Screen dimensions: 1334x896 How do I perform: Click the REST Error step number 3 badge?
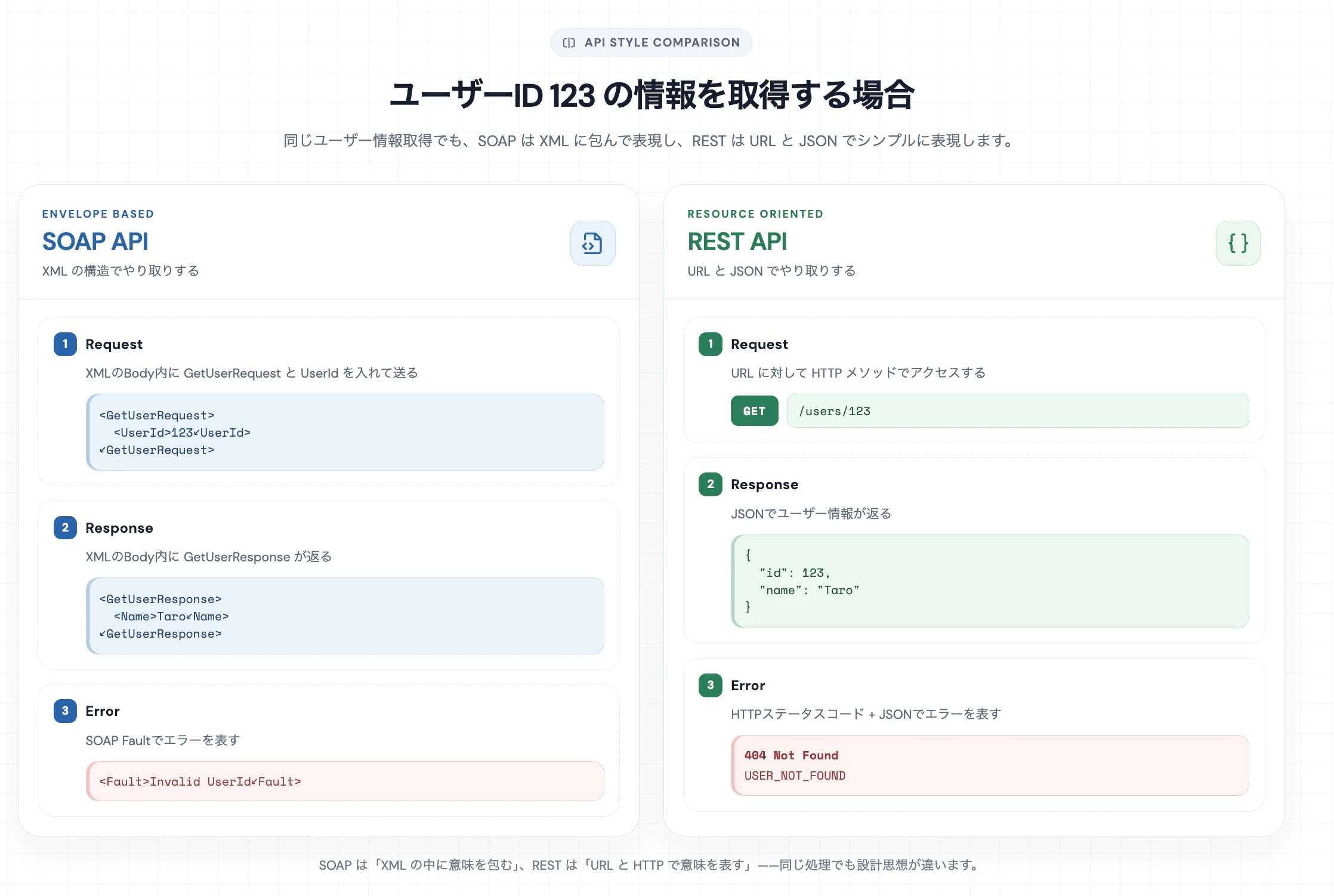tap(710, 685)
